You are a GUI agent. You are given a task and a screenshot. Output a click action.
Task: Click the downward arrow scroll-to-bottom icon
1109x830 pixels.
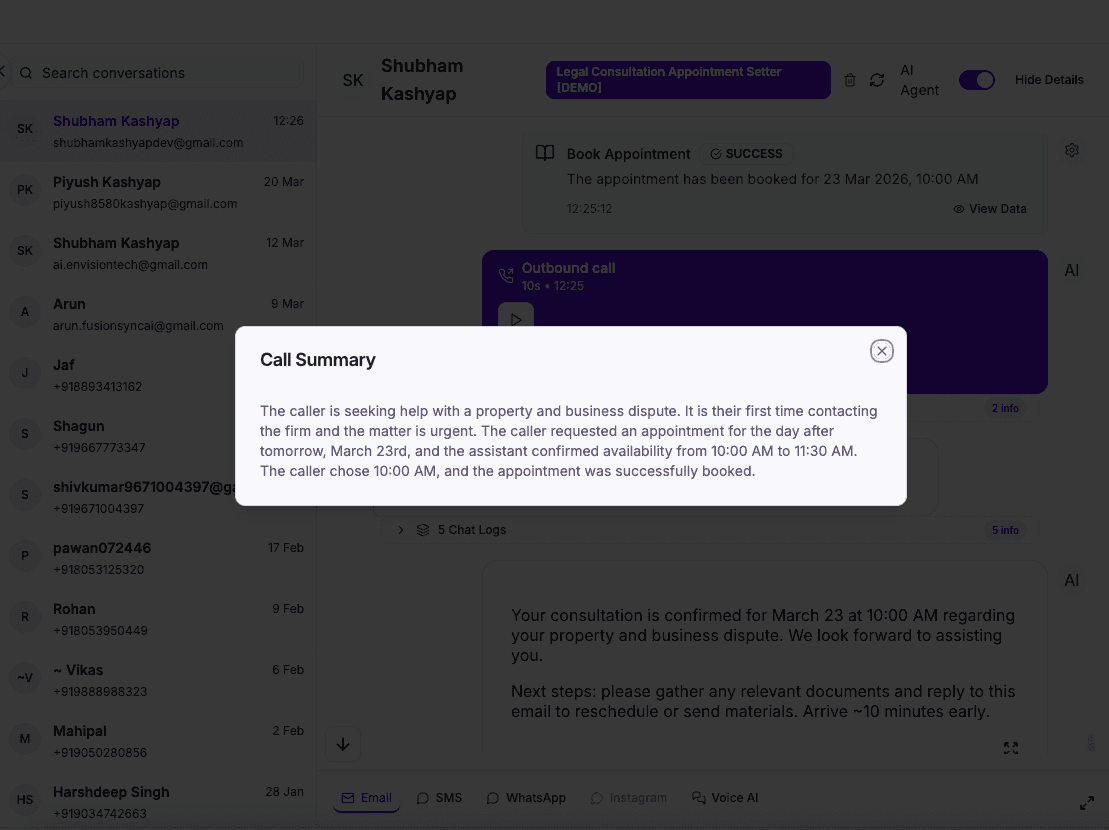[x=343, y=744]
